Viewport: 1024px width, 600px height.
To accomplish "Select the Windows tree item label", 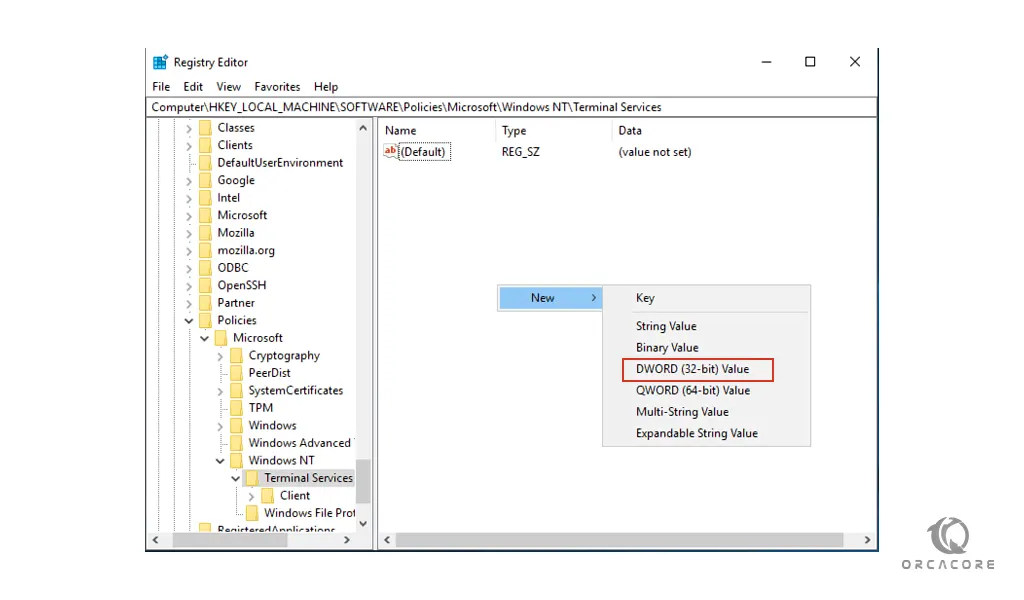I will [x=272, y=426].
